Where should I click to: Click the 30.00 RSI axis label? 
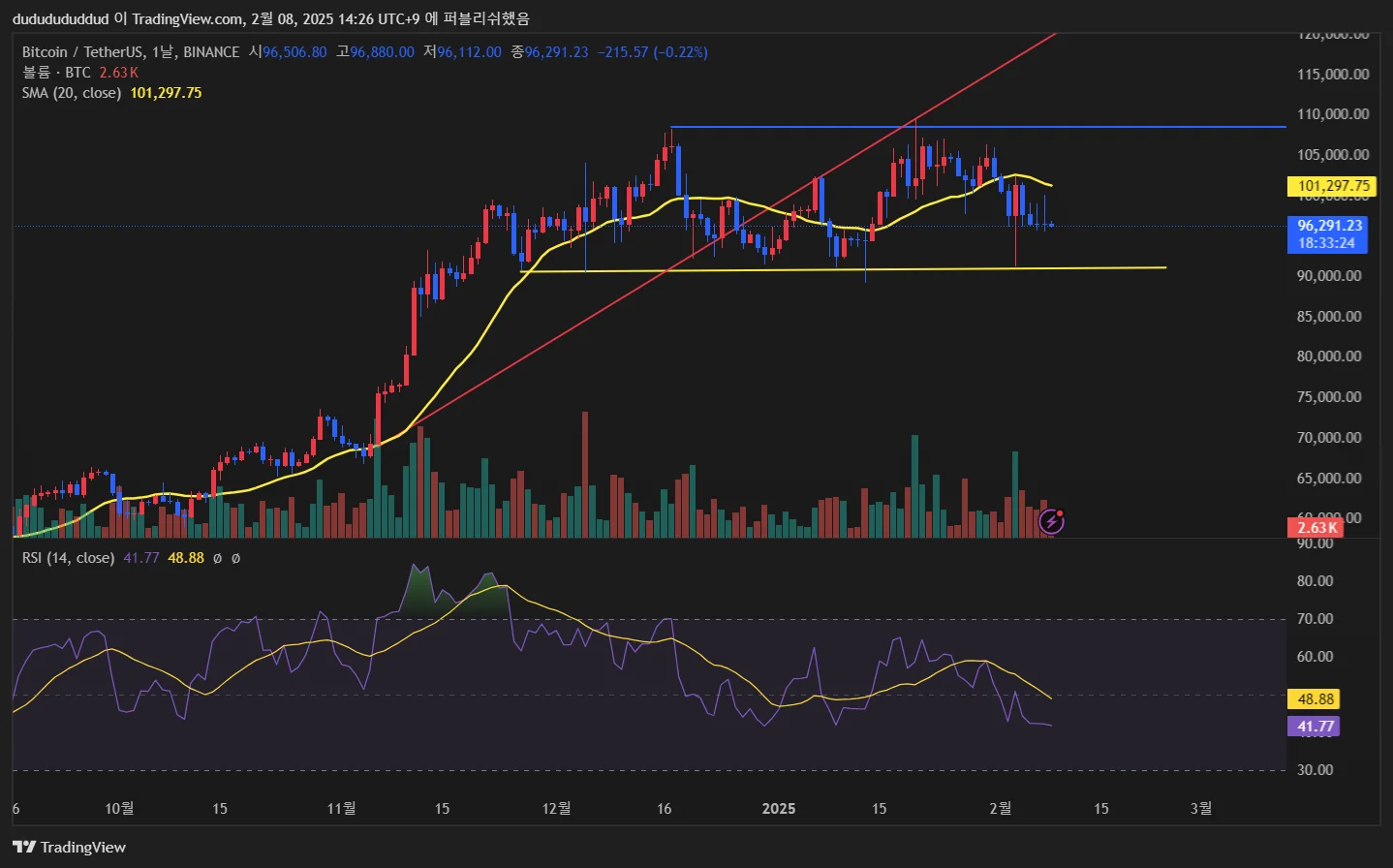pyautogui.click(x=1316, y=770)
